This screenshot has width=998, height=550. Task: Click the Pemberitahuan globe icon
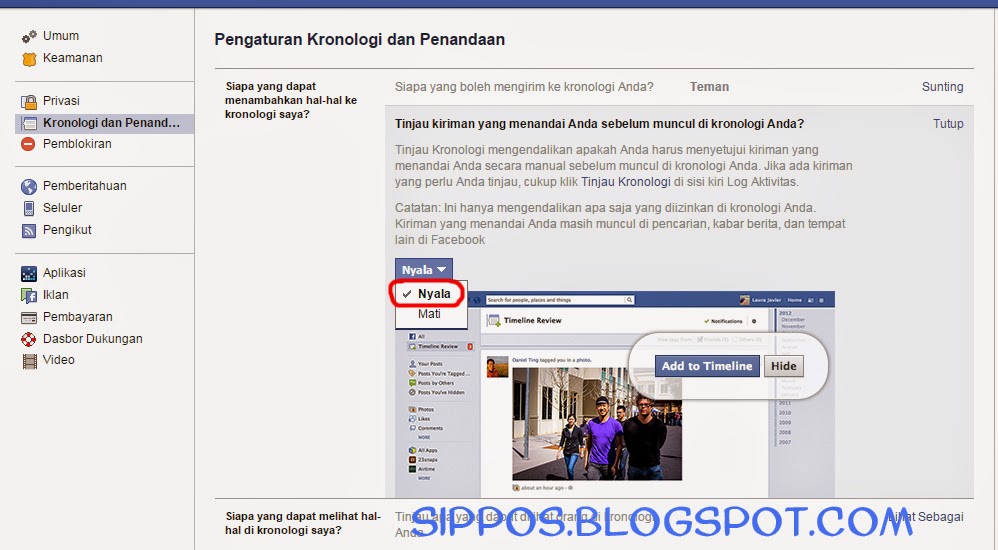point(29,187)
